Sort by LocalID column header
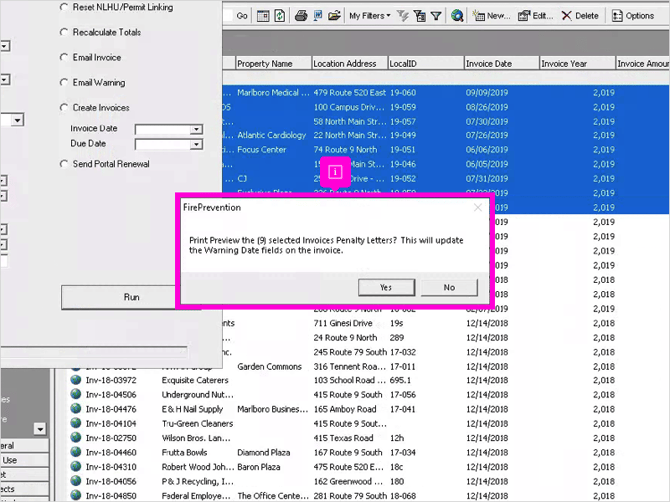 point(426,64)
